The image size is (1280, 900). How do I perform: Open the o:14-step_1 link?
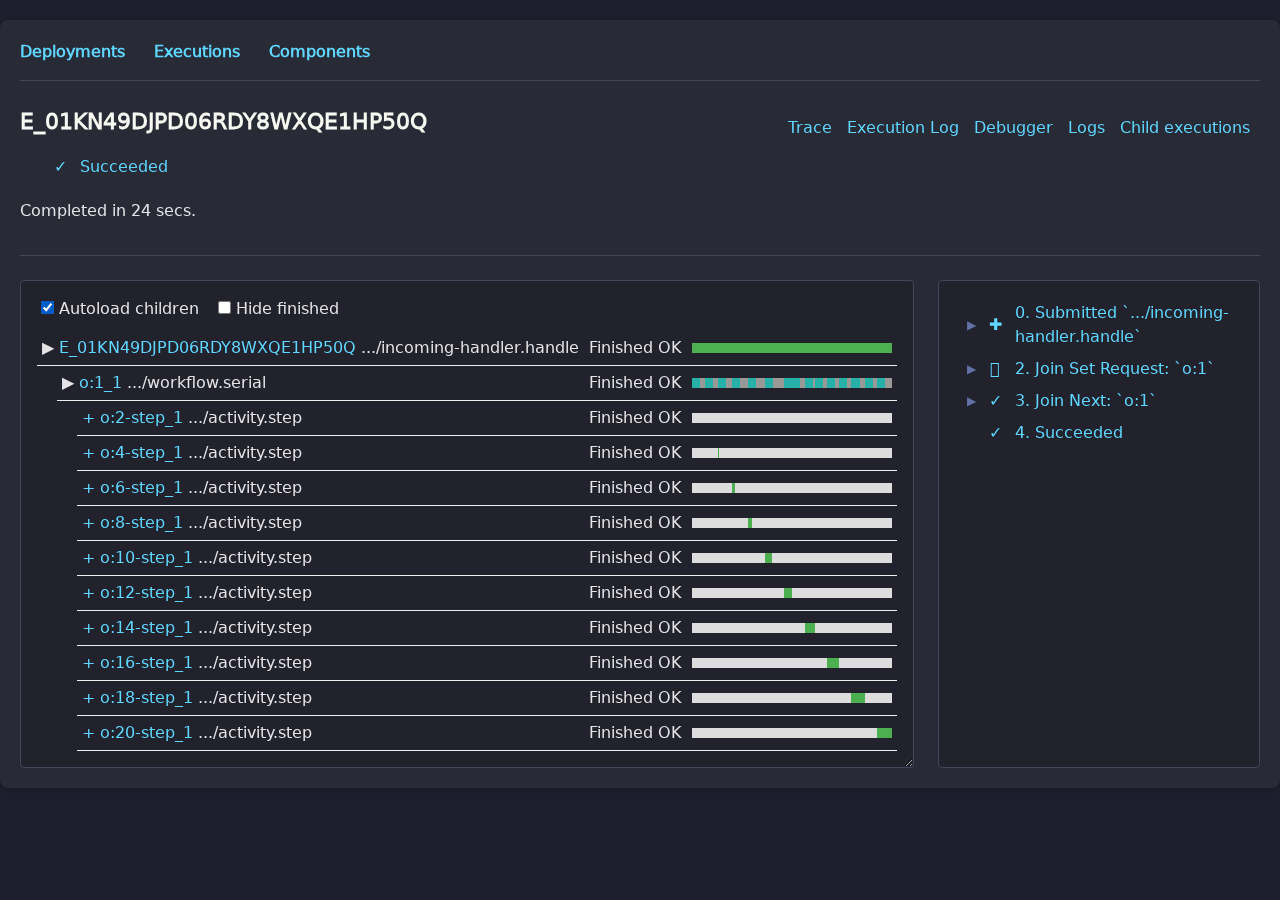click(x=146, y=628)
